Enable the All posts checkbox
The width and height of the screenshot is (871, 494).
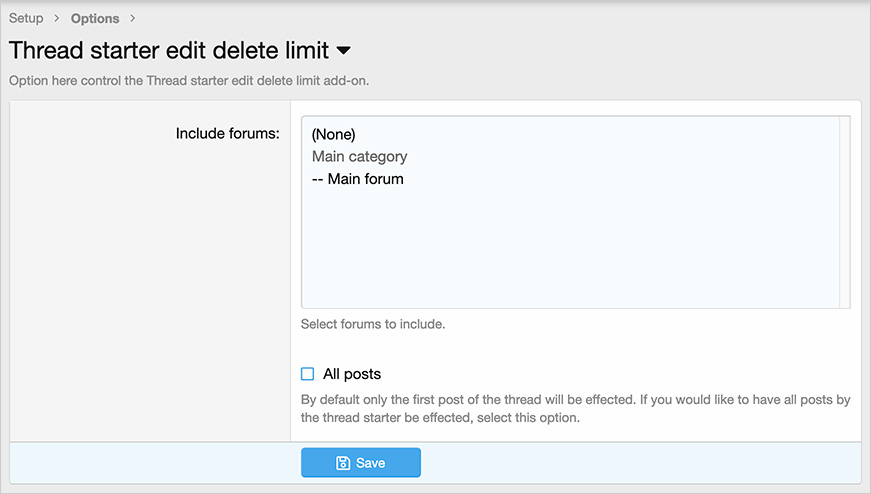(308, 374)
